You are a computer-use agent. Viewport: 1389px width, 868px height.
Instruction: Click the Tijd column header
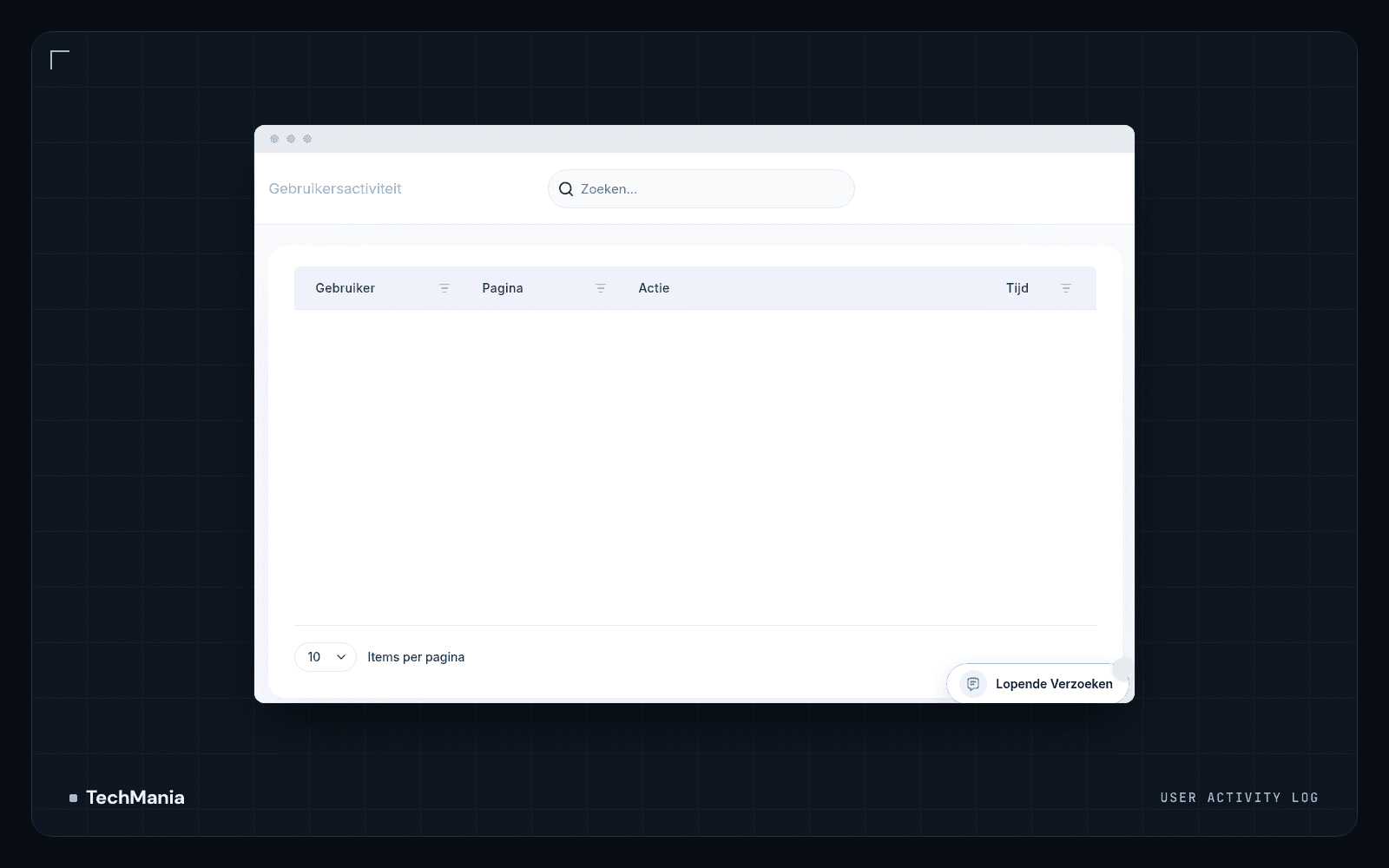coord(1017,288)
